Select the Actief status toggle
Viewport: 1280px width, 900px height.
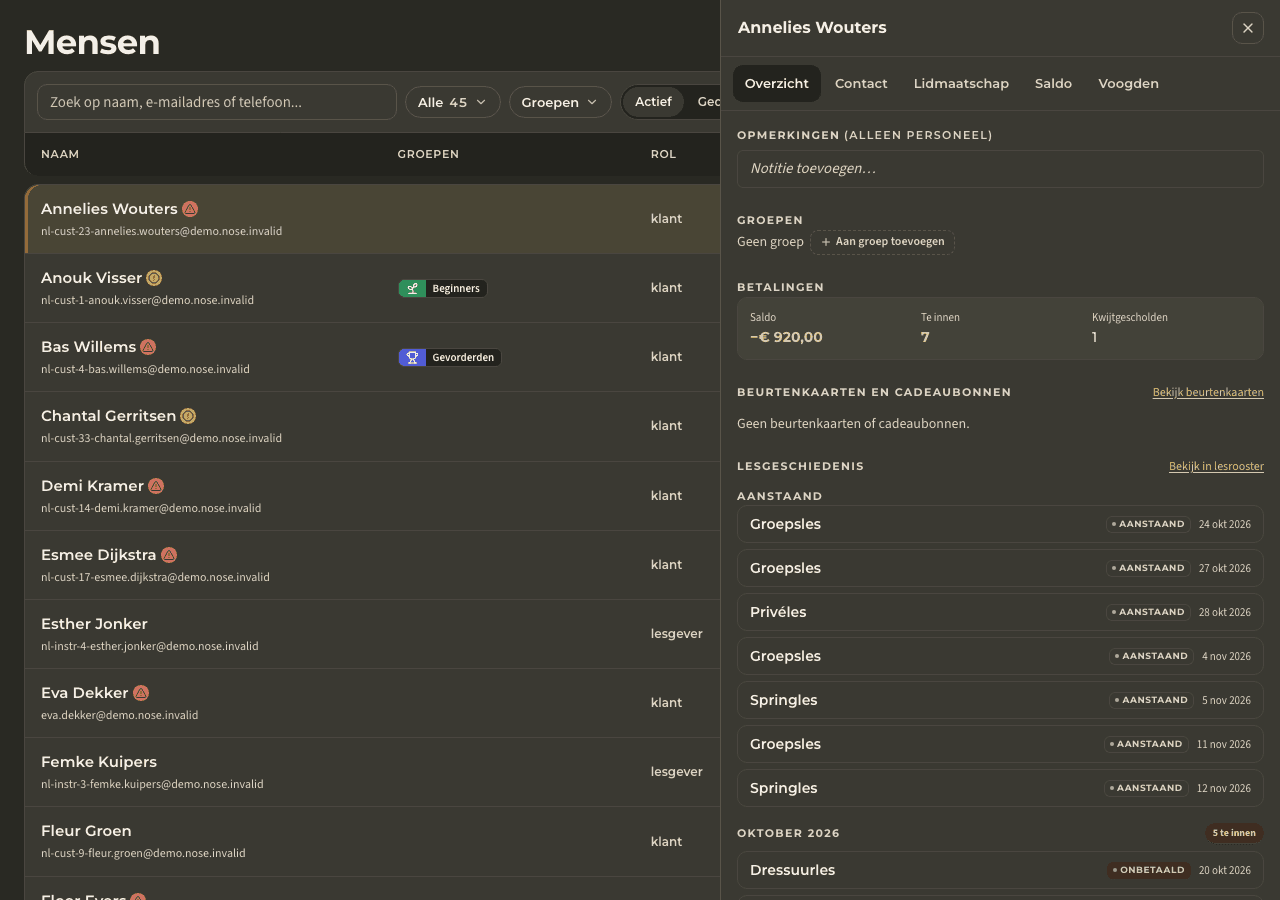653,102
